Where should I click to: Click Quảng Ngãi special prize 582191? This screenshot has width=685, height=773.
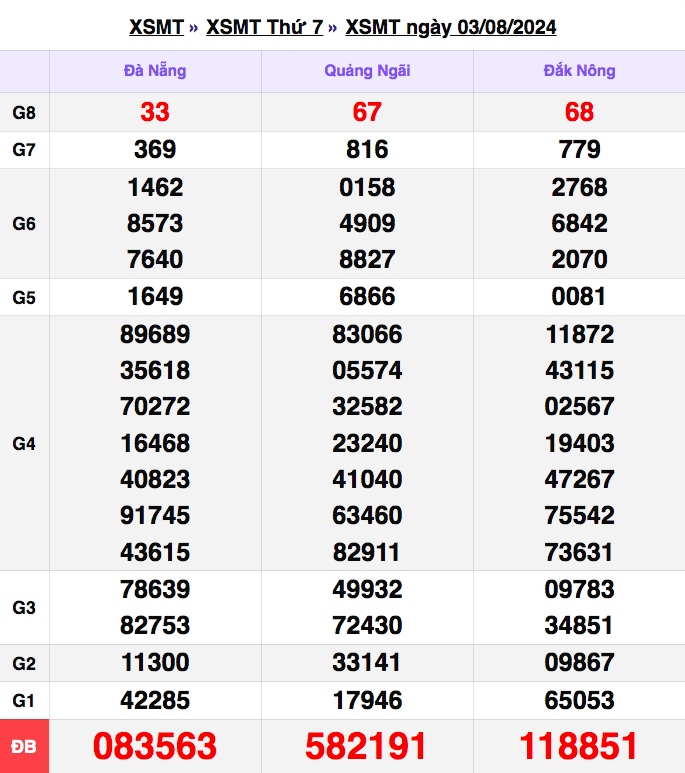[367, 746]
